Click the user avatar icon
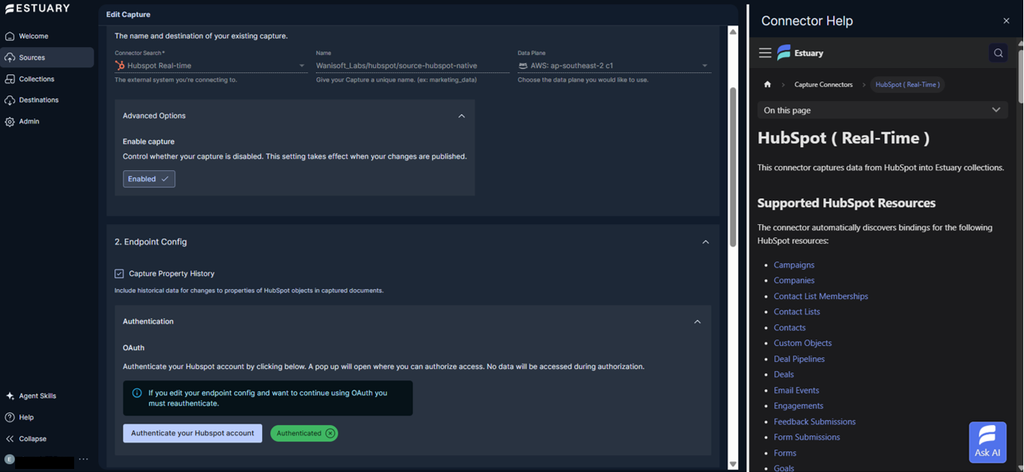The image size is (1024, 472). click(x=8, y=460)
